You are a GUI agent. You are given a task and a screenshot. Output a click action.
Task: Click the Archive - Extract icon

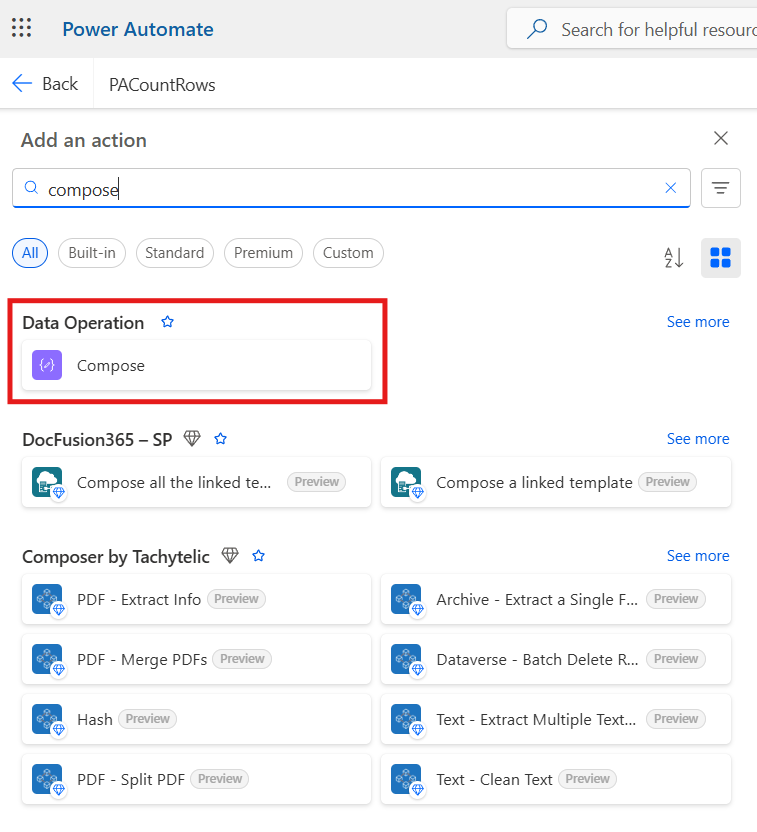click(407, 600)
